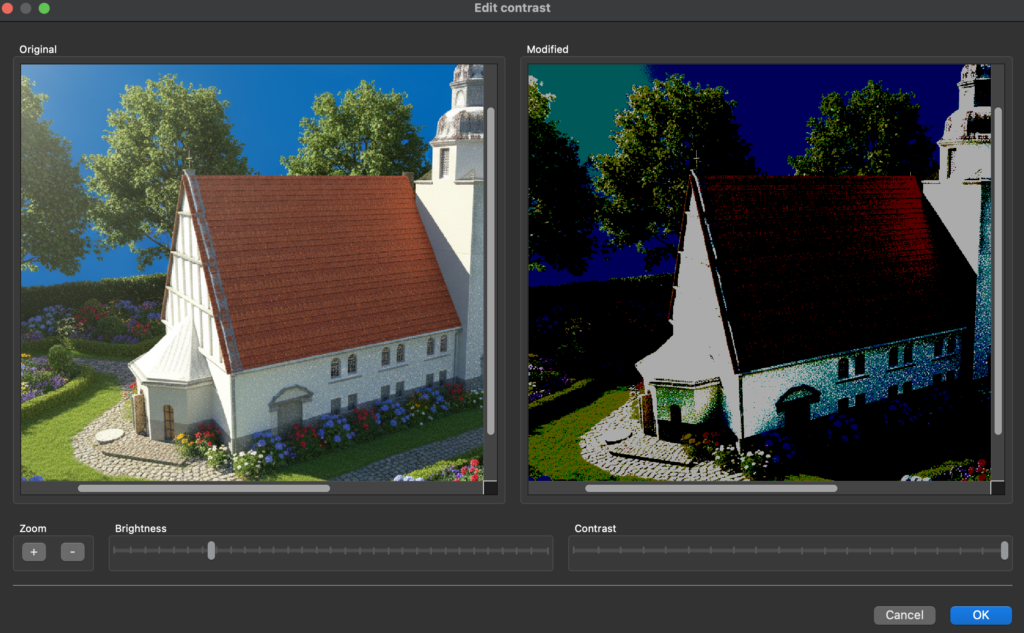Click the Brightness slider handle
The image size is (1024, 633).
[x=211, y=550]
